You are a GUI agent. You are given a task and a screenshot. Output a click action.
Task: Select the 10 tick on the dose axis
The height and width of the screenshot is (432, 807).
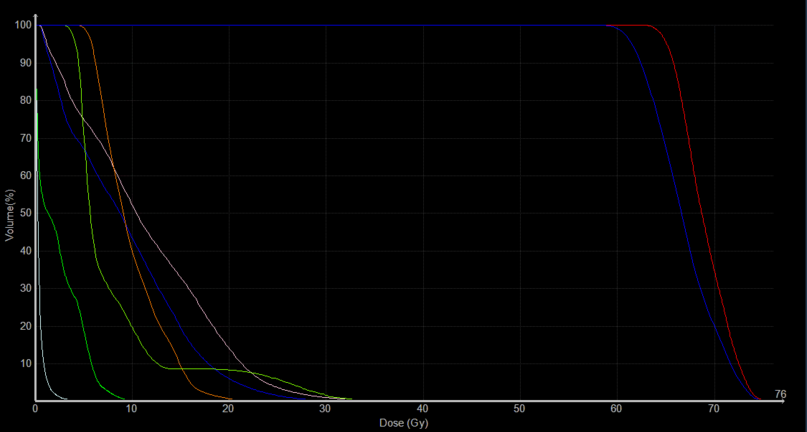(132, 409)
